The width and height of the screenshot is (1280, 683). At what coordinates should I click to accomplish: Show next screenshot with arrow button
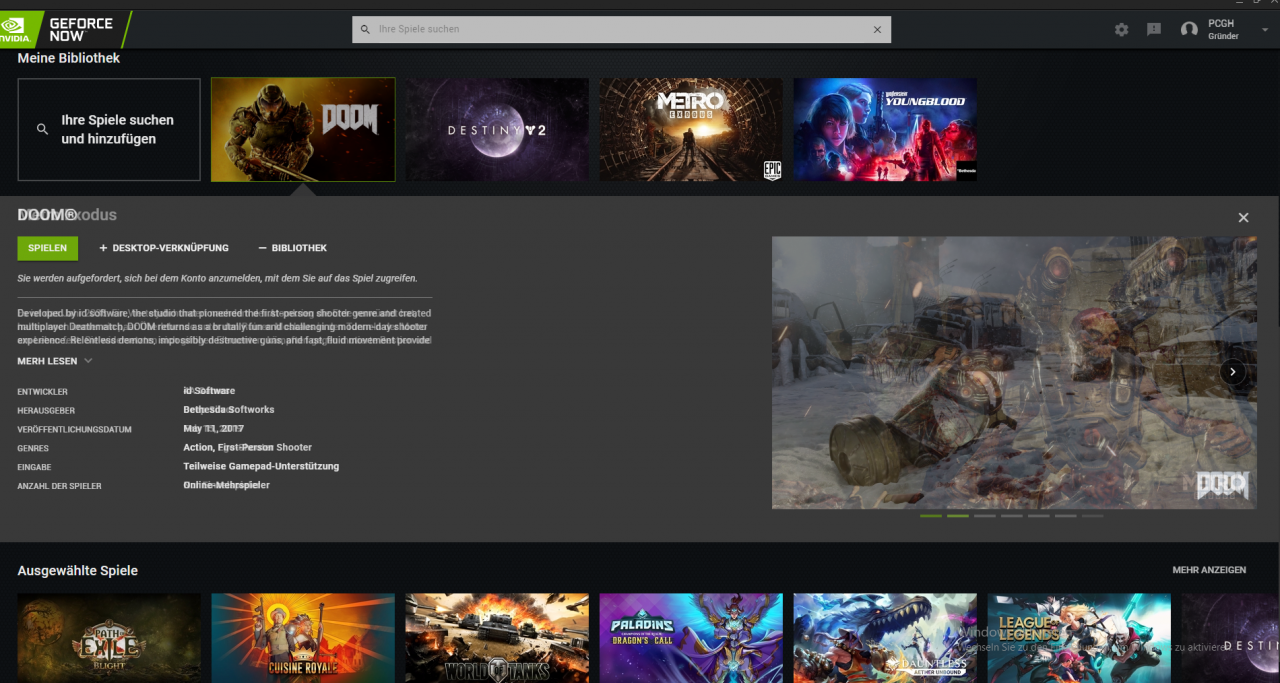[1233, 371]
